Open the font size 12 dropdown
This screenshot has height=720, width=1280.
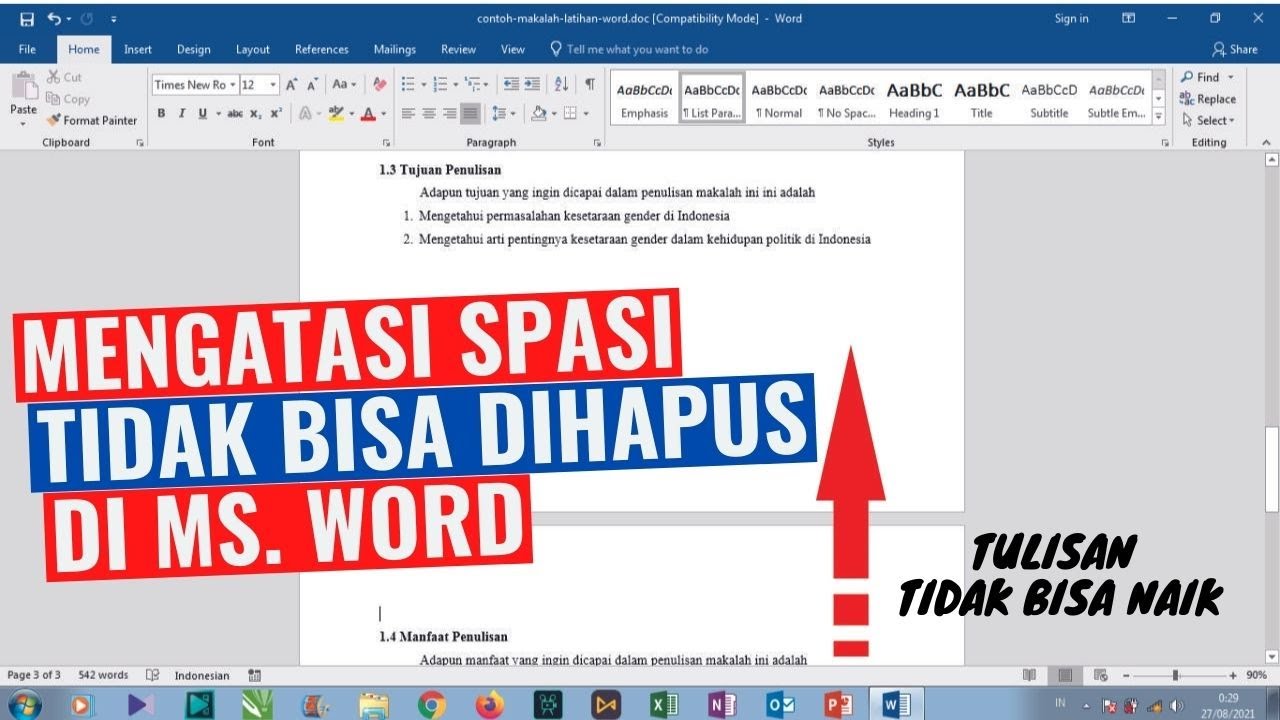273,85
